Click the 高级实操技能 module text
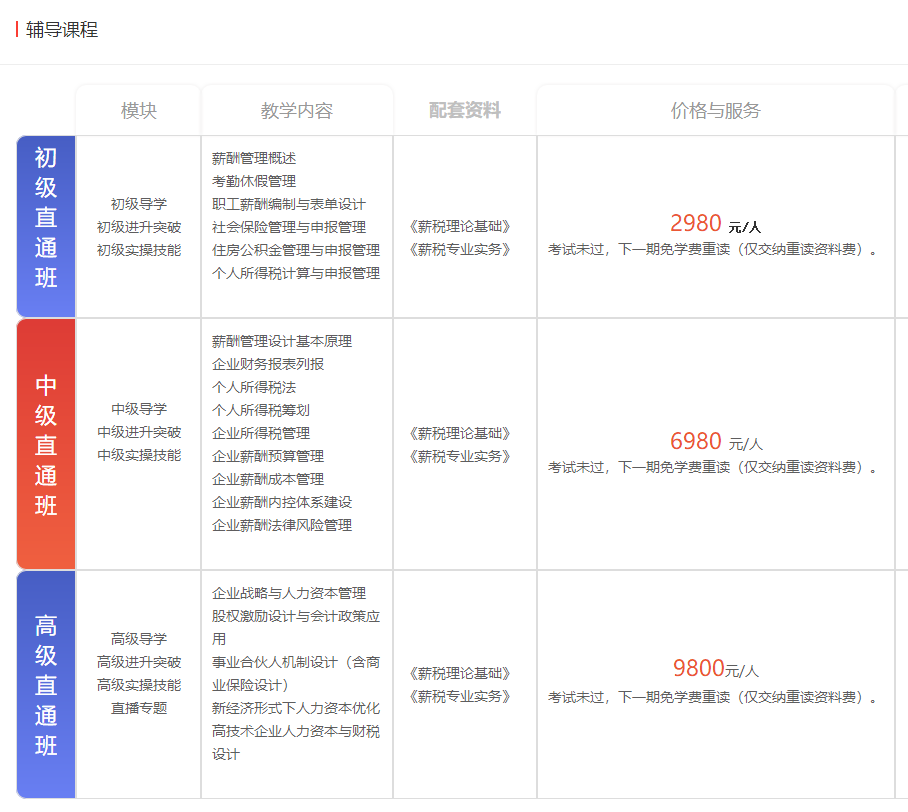Viewport: 908px width, 812px height. (138, 685)
